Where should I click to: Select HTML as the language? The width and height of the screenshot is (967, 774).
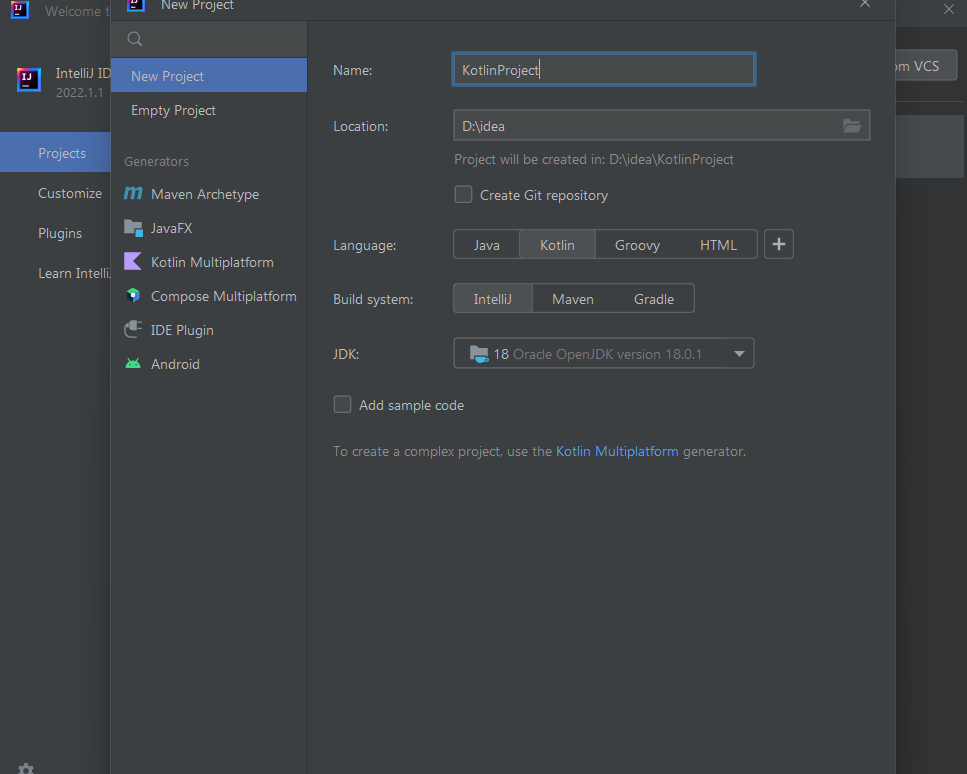point(718,245)
